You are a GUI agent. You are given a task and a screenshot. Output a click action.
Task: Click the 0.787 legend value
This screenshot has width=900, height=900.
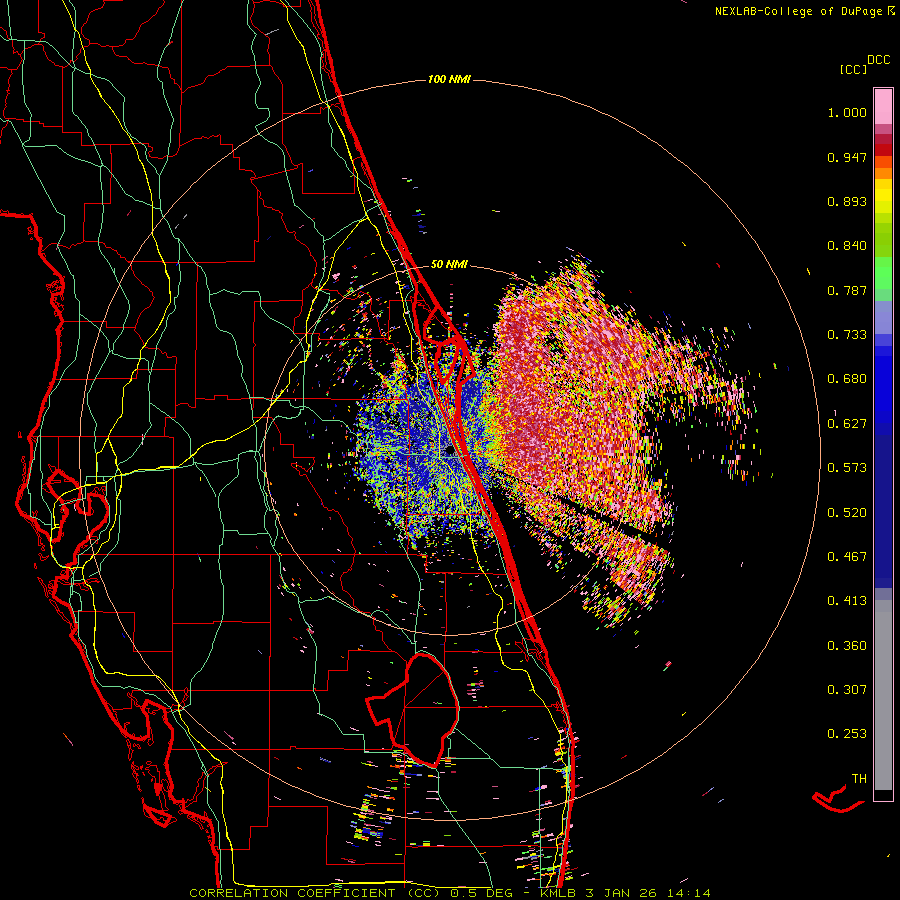[x=847, y=290]
